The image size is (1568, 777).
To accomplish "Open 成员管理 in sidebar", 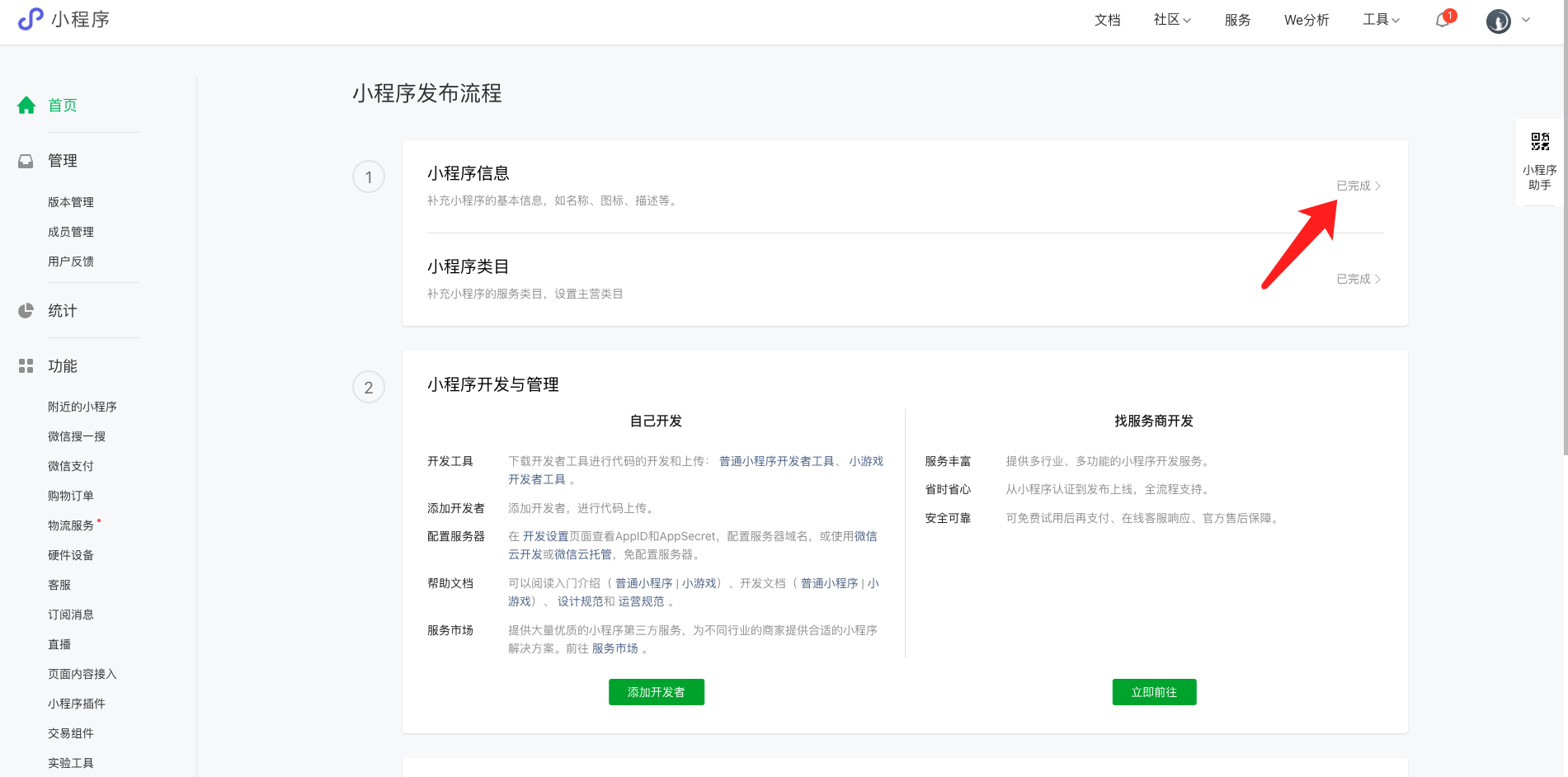I will pyautogui.click(x=71, y=232).
